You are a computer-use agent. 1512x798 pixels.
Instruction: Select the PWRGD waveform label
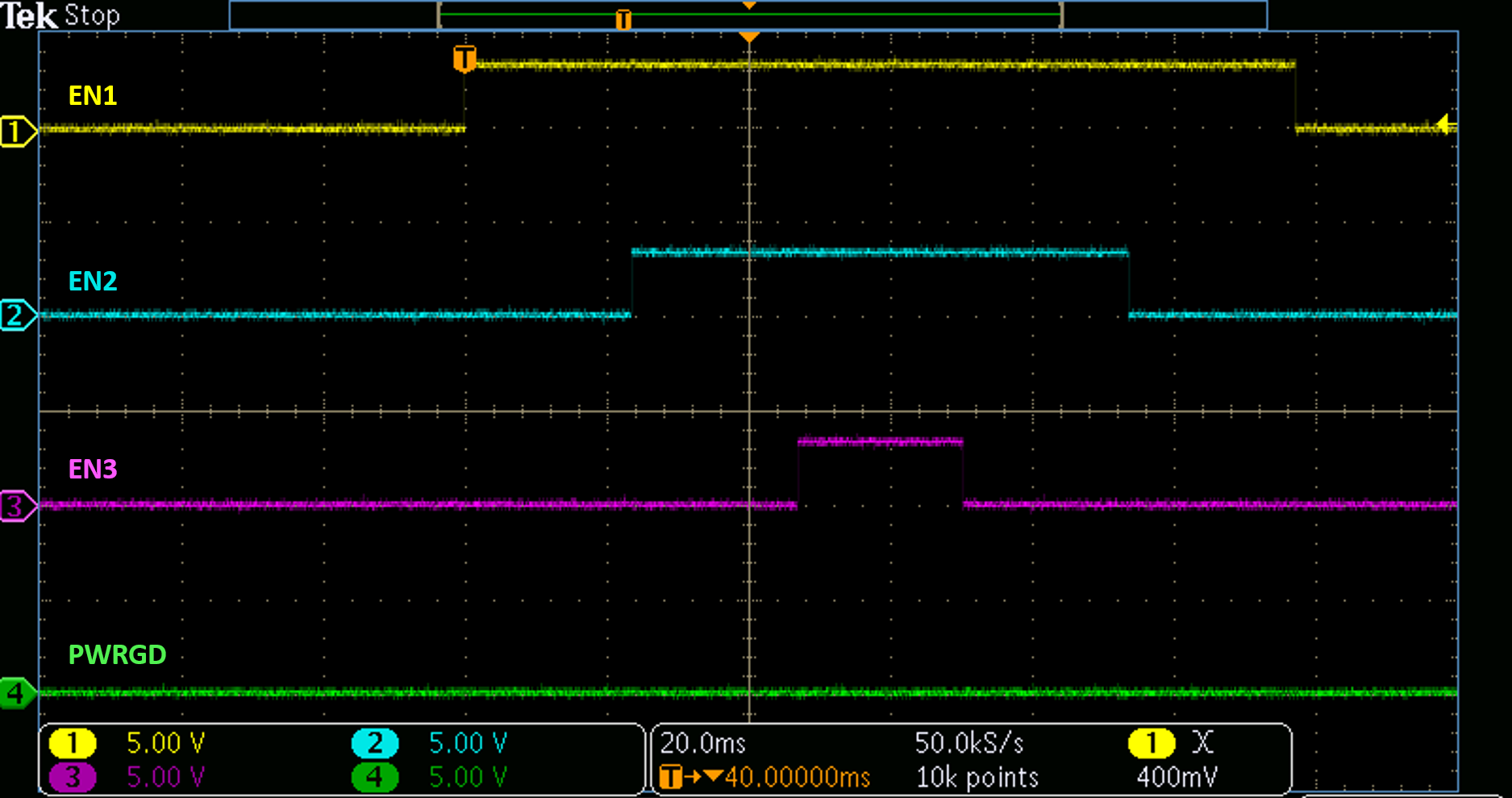coord(117,655)
